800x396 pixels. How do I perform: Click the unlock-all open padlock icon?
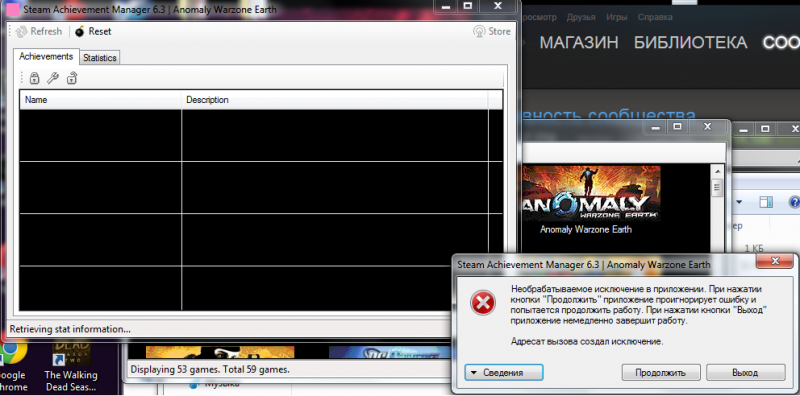tap(72, 78)
